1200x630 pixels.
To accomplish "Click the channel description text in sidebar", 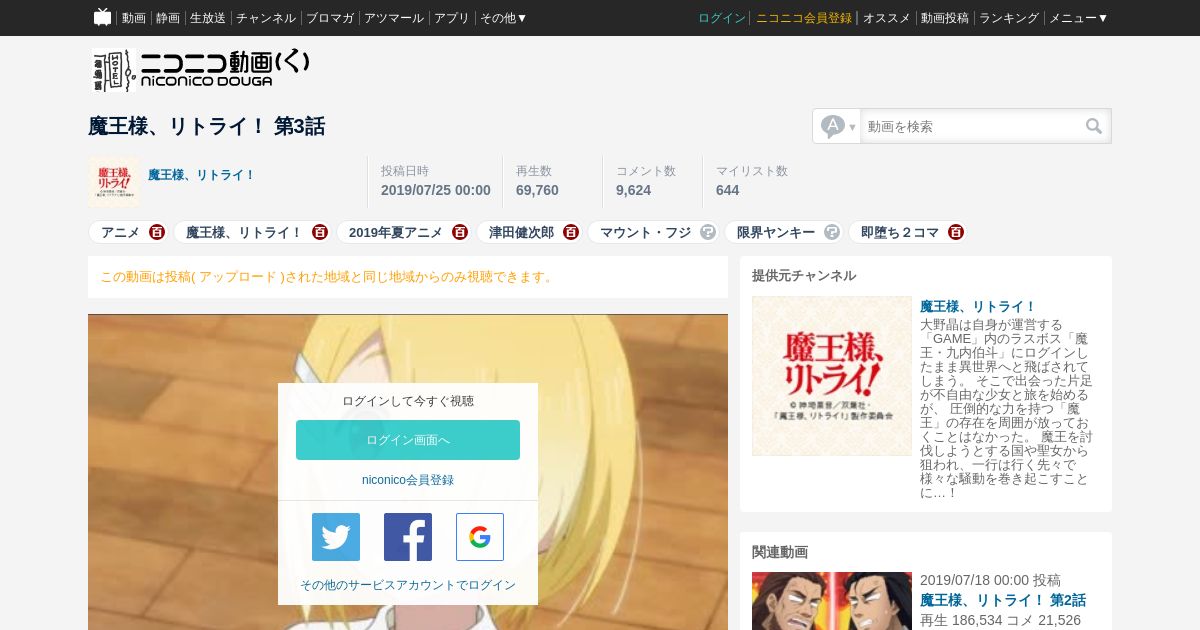I will [1007, 408].
